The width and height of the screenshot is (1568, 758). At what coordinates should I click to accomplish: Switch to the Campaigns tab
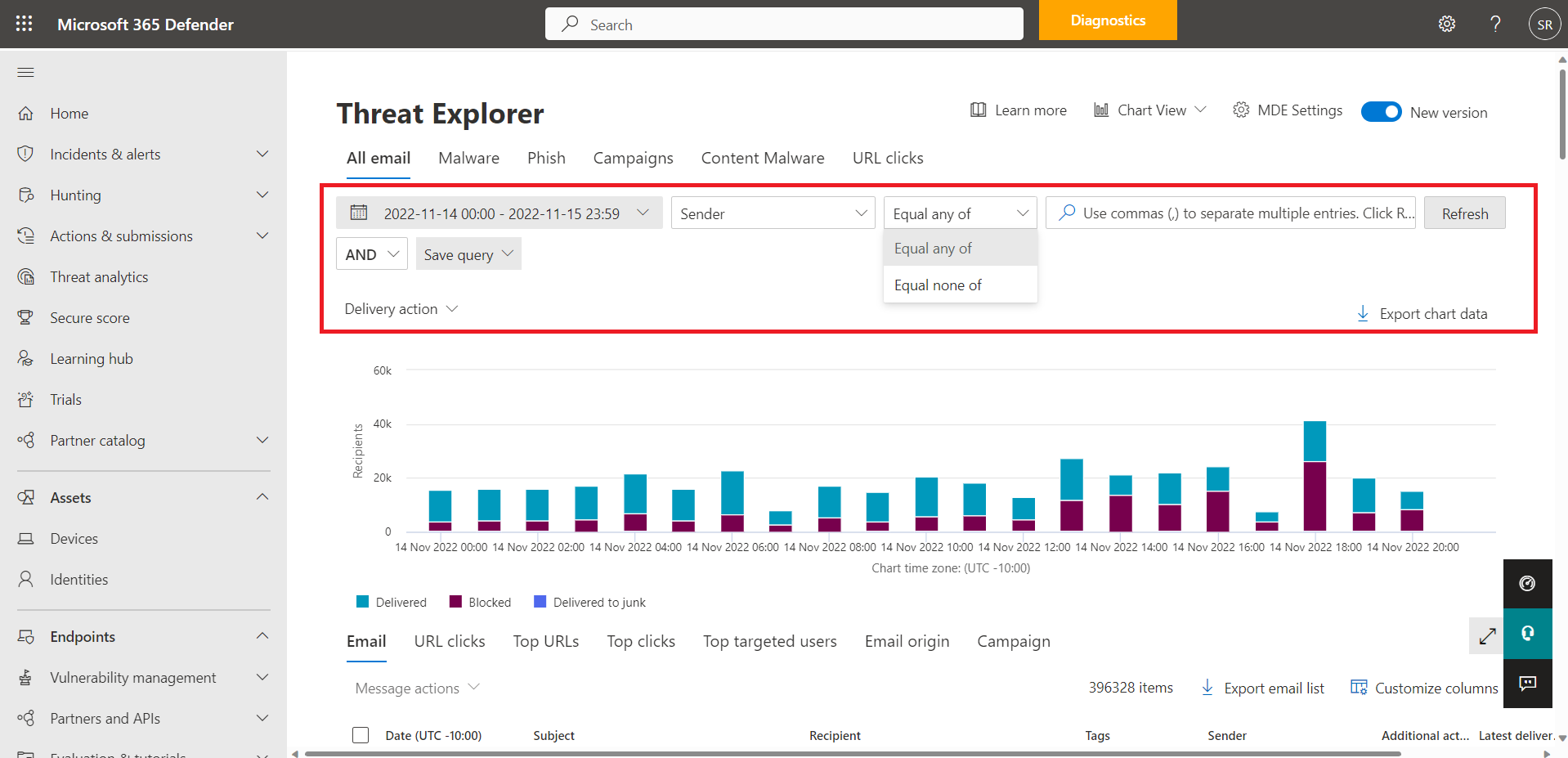633,158
